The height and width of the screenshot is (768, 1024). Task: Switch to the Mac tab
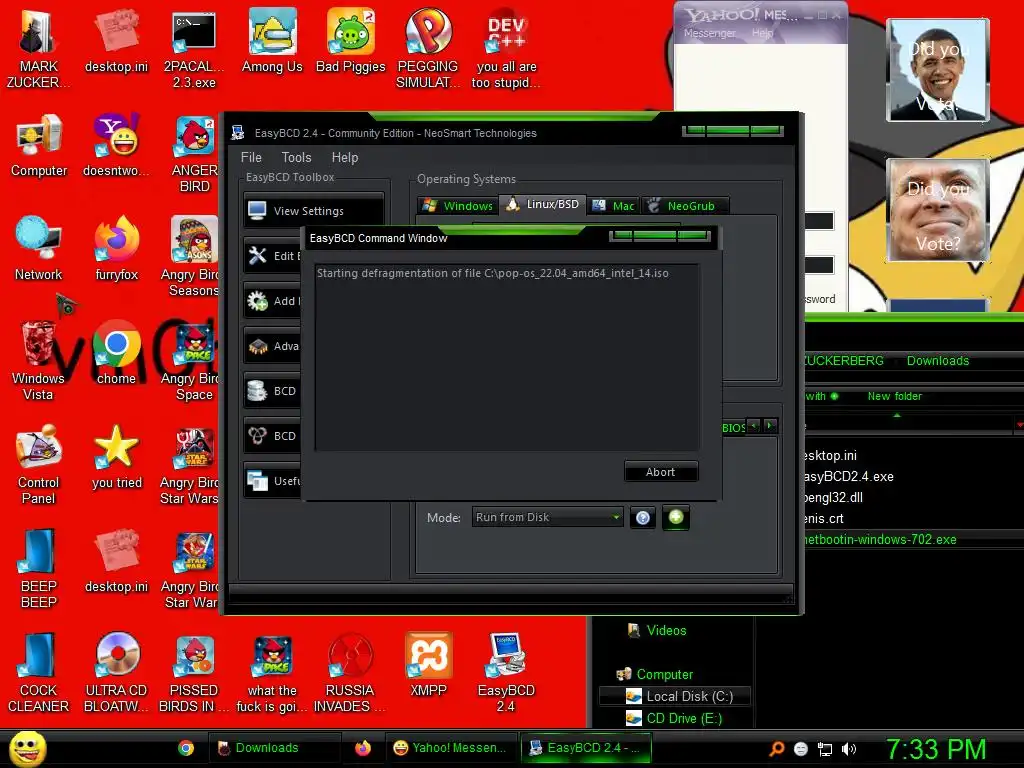pos(613,206)
